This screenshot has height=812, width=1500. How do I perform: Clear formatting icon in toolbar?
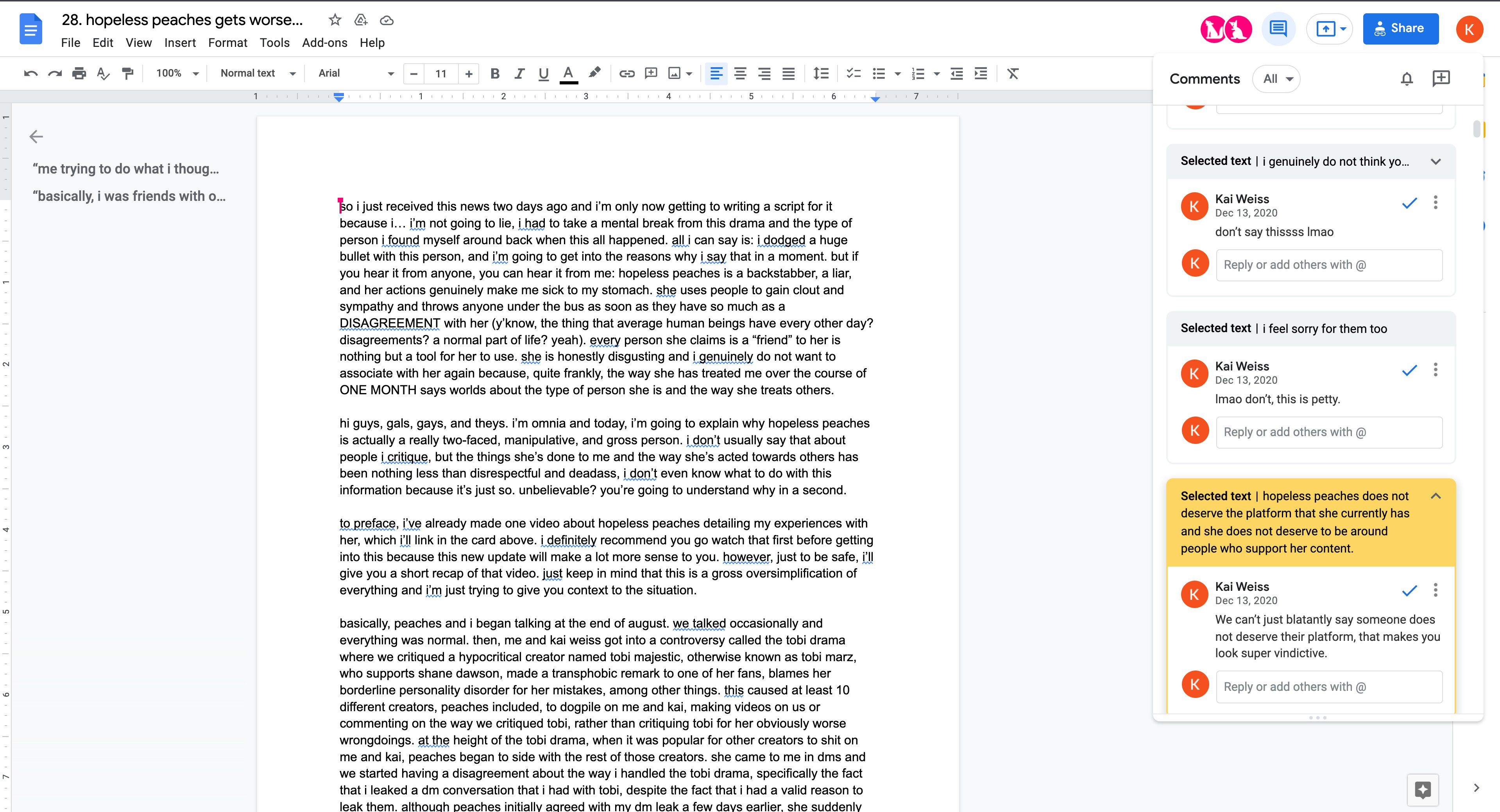1013,73
